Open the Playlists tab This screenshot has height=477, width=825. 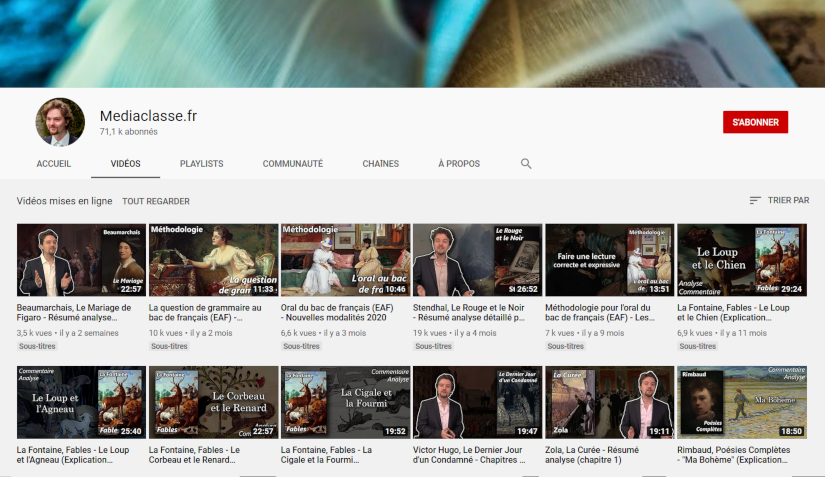(201, 164)
